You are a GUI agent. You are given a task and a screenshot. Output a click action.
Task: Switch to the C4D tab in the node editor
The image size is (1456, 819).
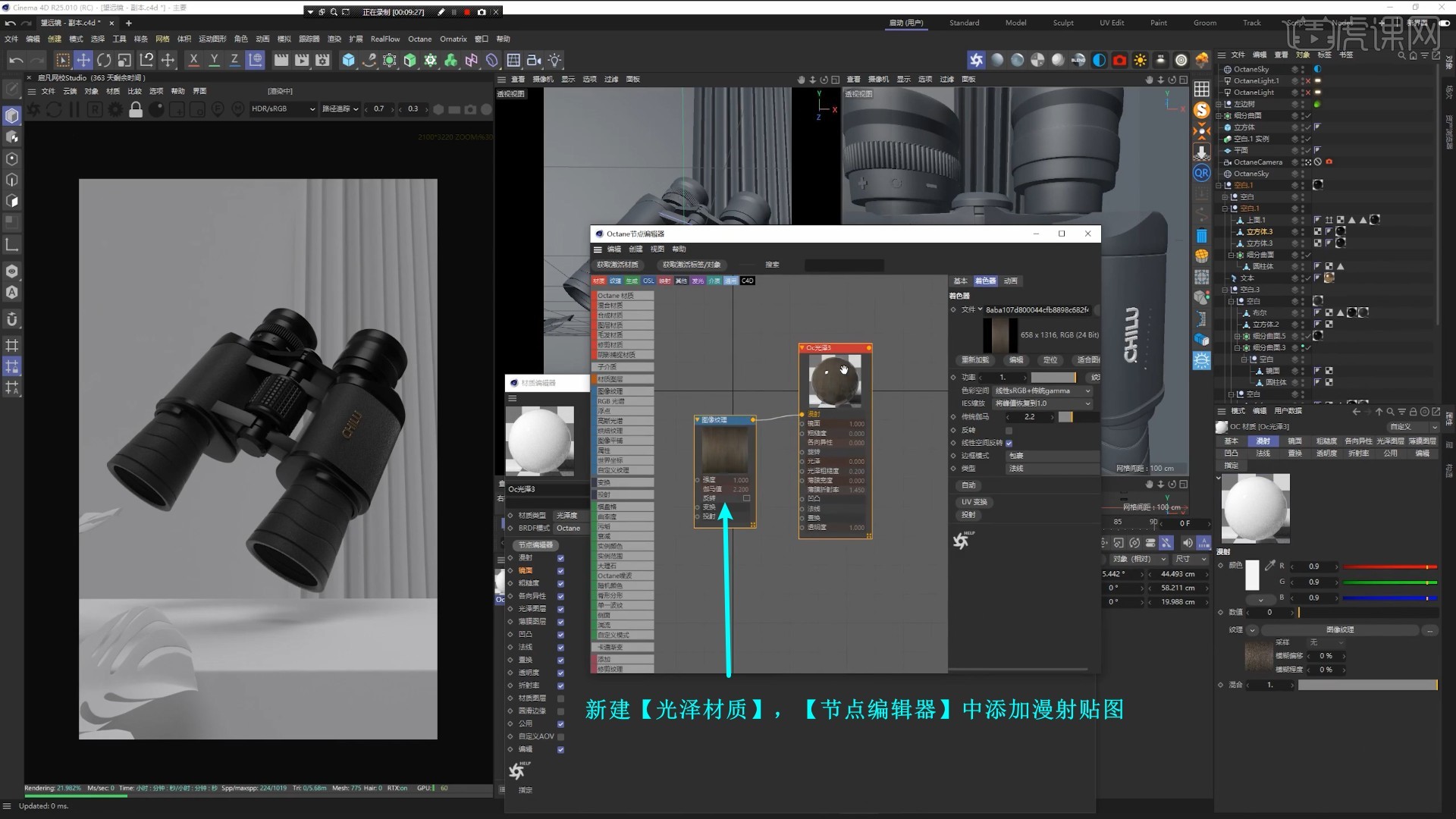(x=747, y=281)
